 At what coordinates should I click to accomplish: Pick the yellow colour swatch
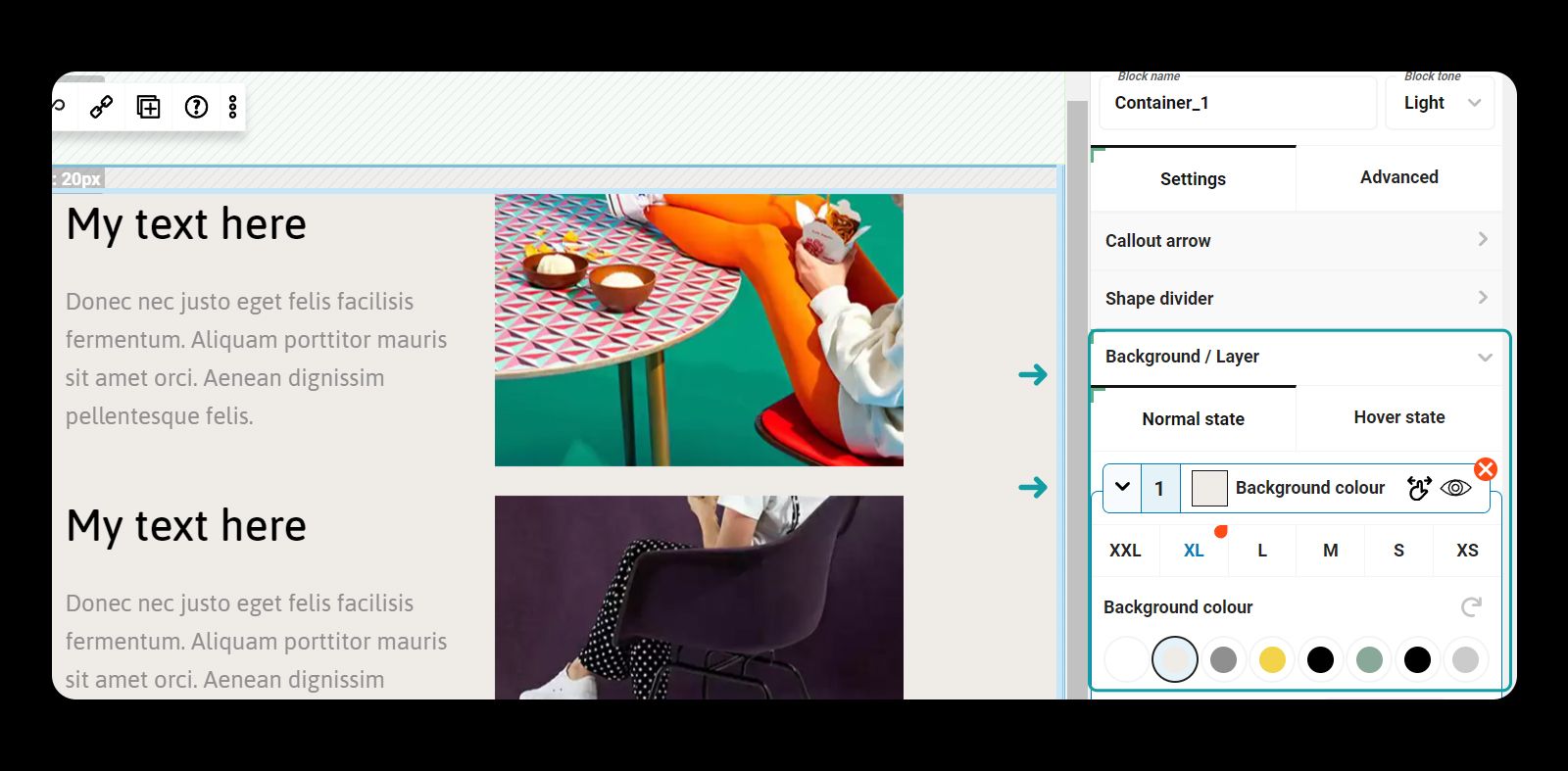[x=1272, y=659]
